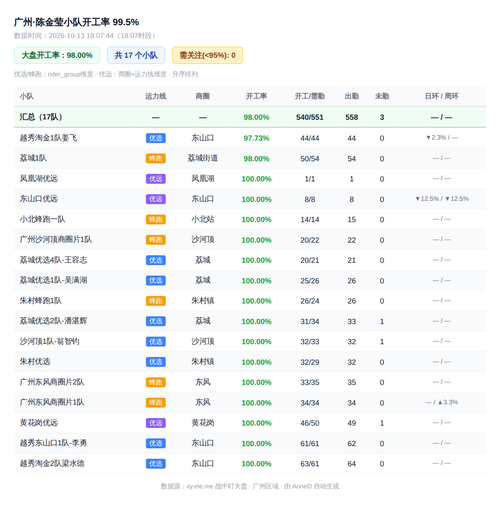Click the 蜂跑 tag in 广州沙河顶商圈片1队 row
Screen dimensions: 500x507
[x=156, y=240]
